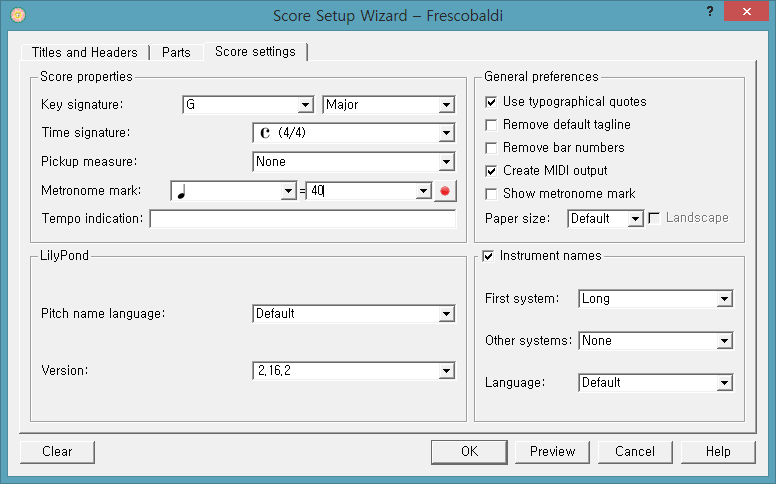Click the Version field text 2.16.2
The width and height of the screenshot is (776, 484).
click(x=274, y=371)
